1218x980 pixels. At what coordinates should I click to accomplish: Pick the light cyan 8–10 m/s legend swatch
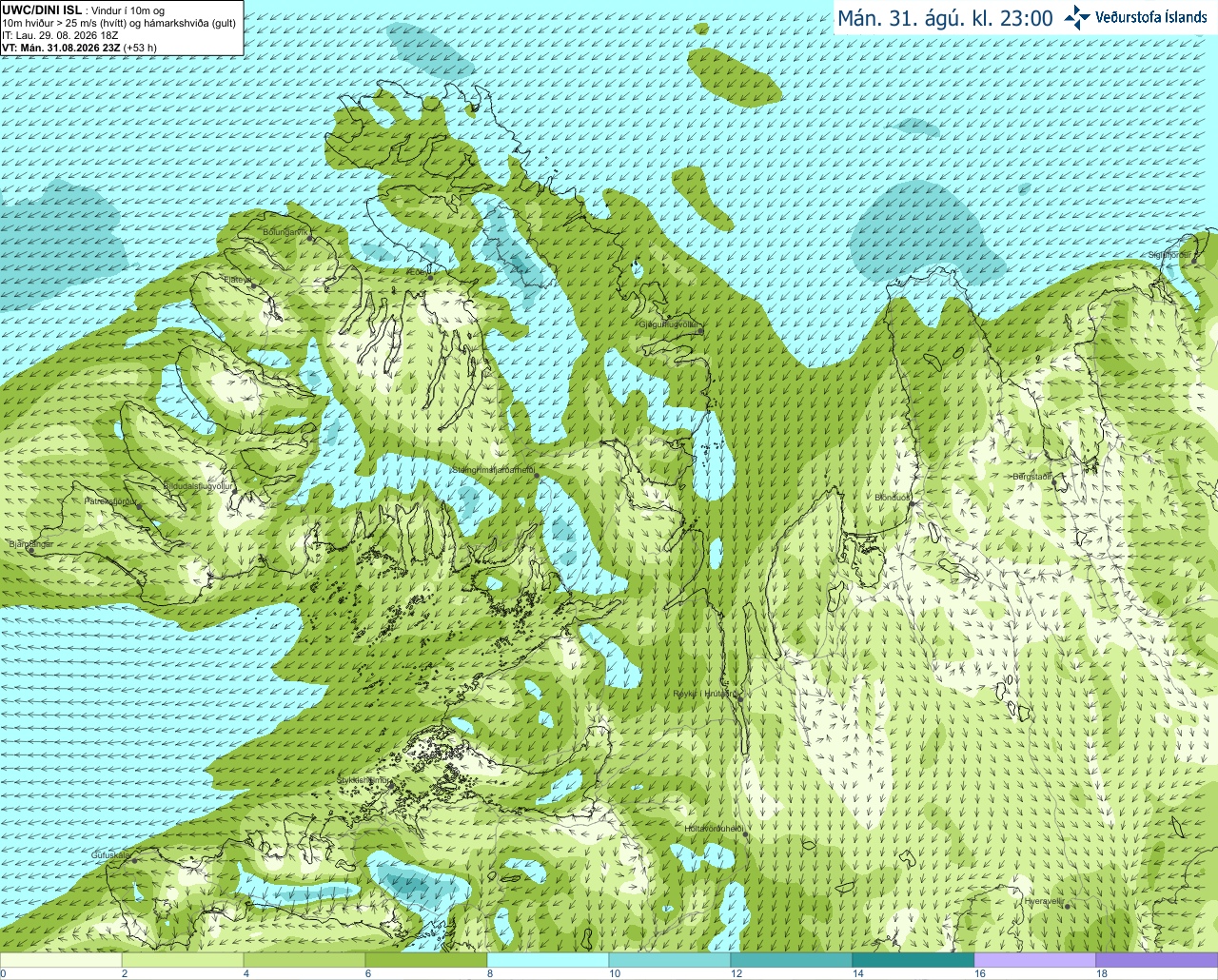point(548,960)
